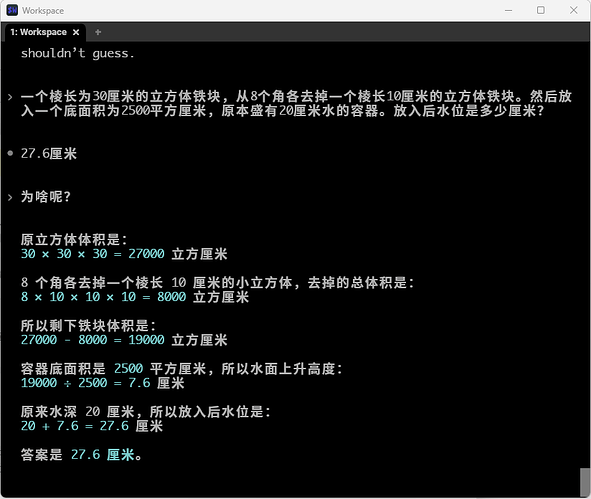Close the "1: Workspace" tab
Viewport: 591px width, 499px height.
point(76,32)
